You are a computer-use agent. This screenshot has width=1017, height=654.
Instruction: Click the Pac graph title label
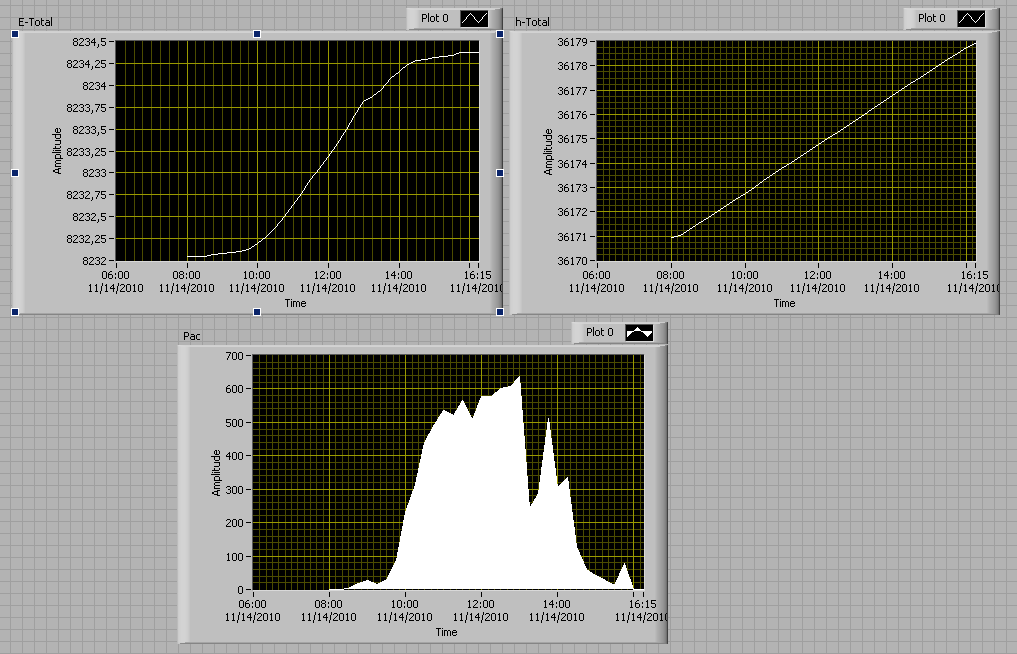click(x=192, y=336)
